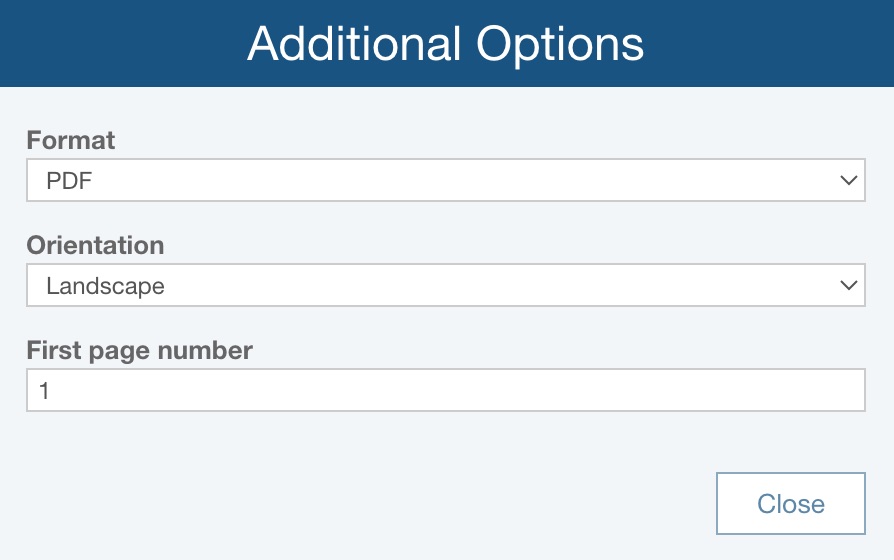Click the middle of the Format select box
Screen dimensions: 894x560
(x=445, y=181)
